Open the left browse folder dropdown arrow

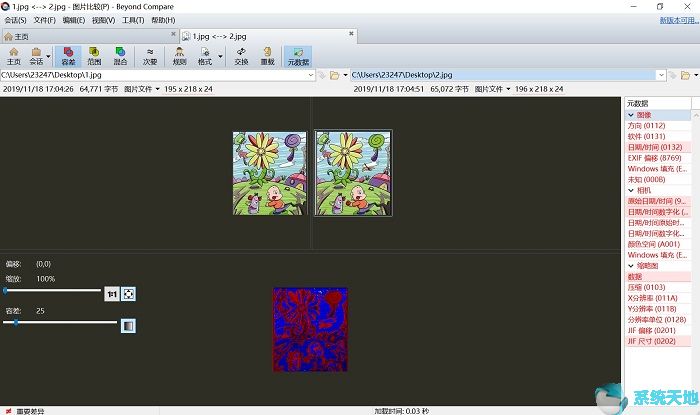[x=345, y=75]
